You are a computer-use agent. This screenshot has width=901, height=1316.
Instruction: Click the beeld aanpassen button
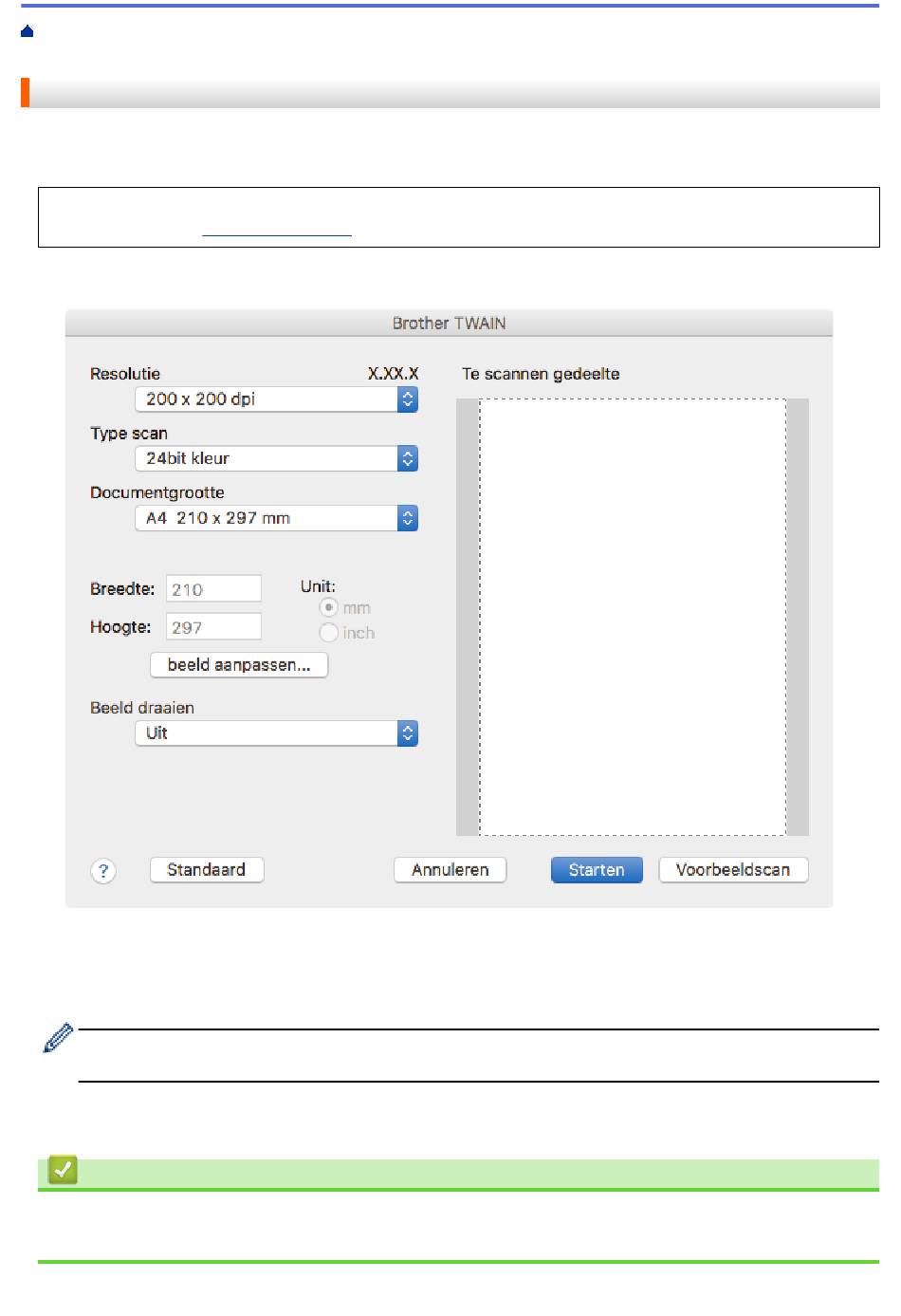tap(239, 665)
